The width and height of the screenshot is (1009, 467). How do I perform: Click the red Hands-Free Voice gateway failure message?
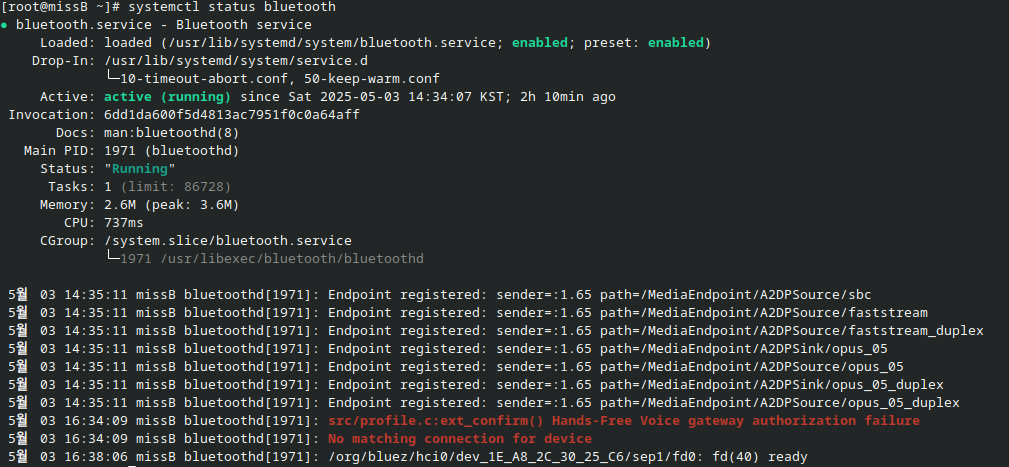tap(624, 421)
